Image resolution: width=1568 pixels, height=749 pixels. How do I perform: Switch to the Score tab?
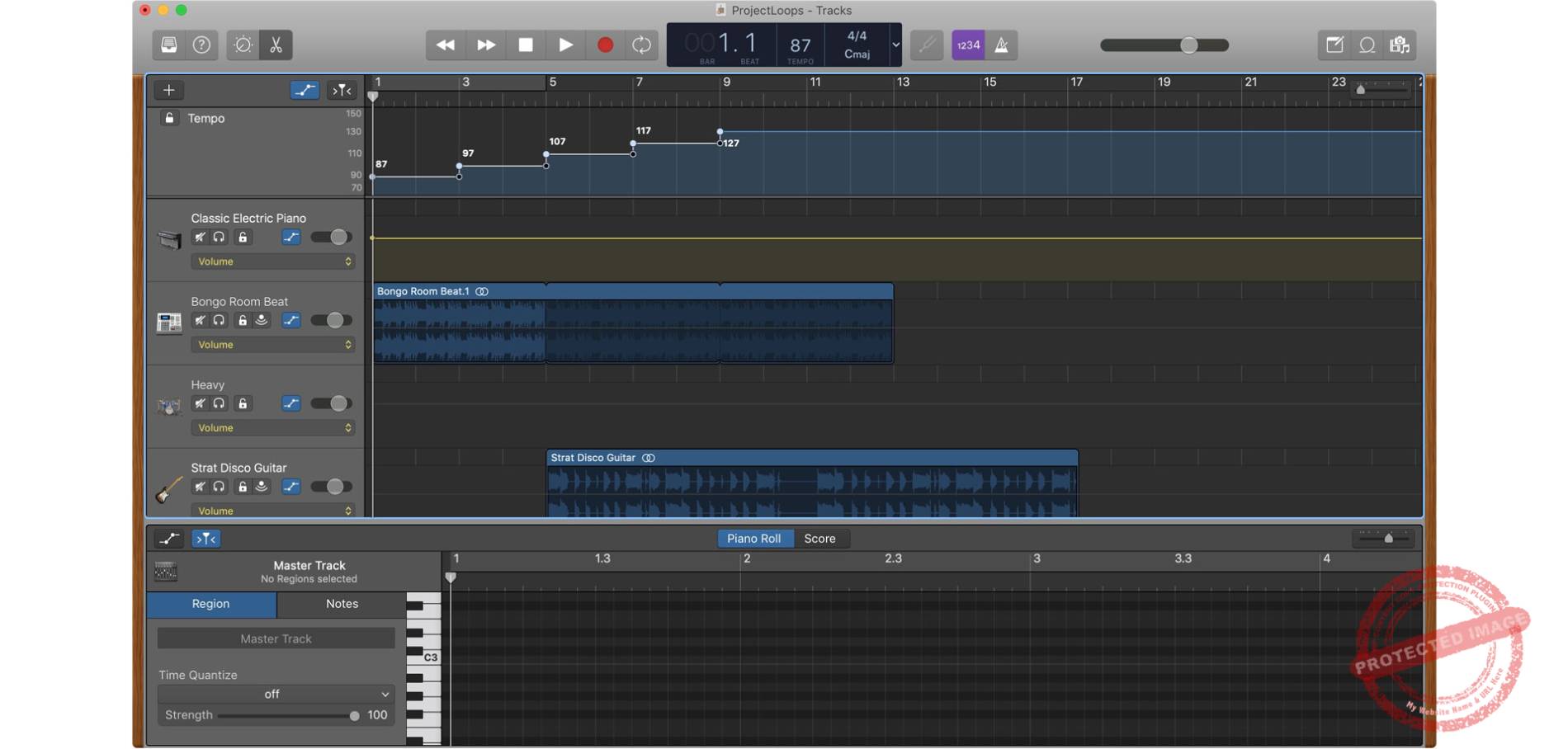[x=819, y=539]
